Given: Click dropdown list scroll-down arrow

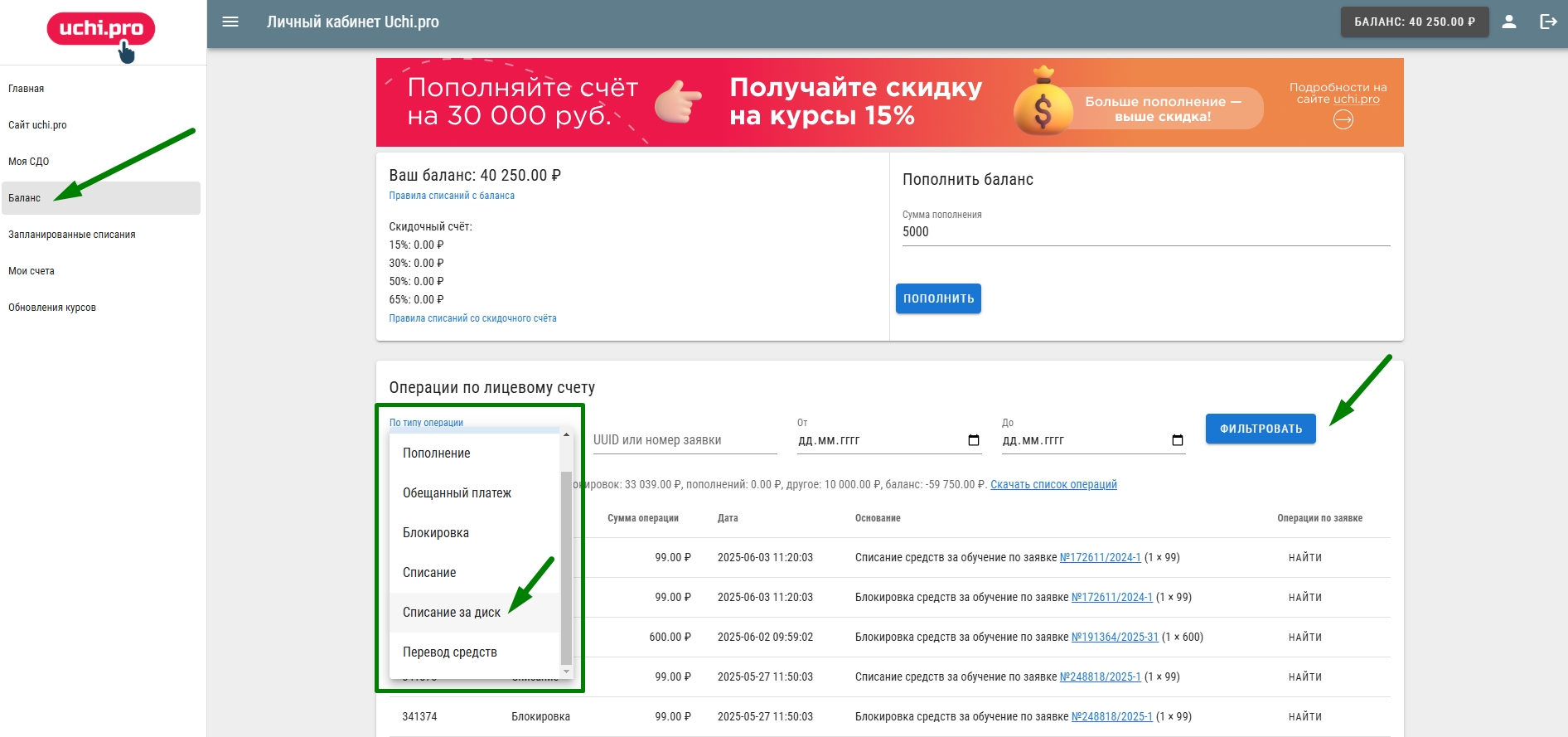Looking at the screenshot, I should [567, 672].
